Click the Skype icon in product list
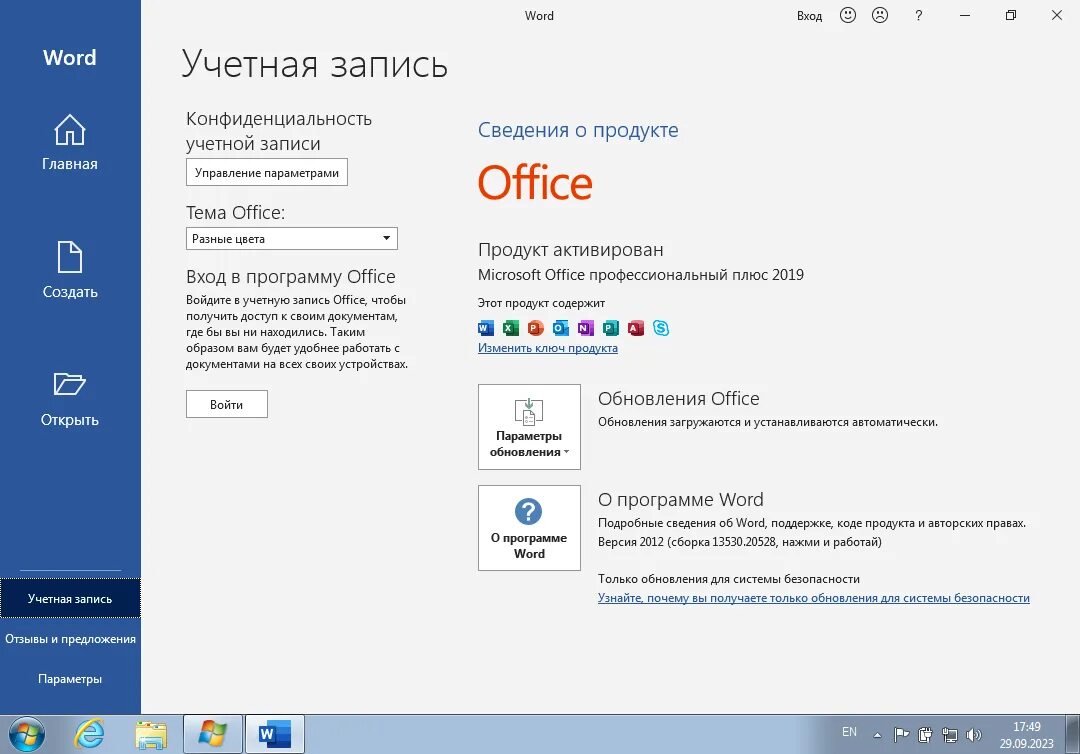This screenshot has width=1080, height=754. point(661,328)
